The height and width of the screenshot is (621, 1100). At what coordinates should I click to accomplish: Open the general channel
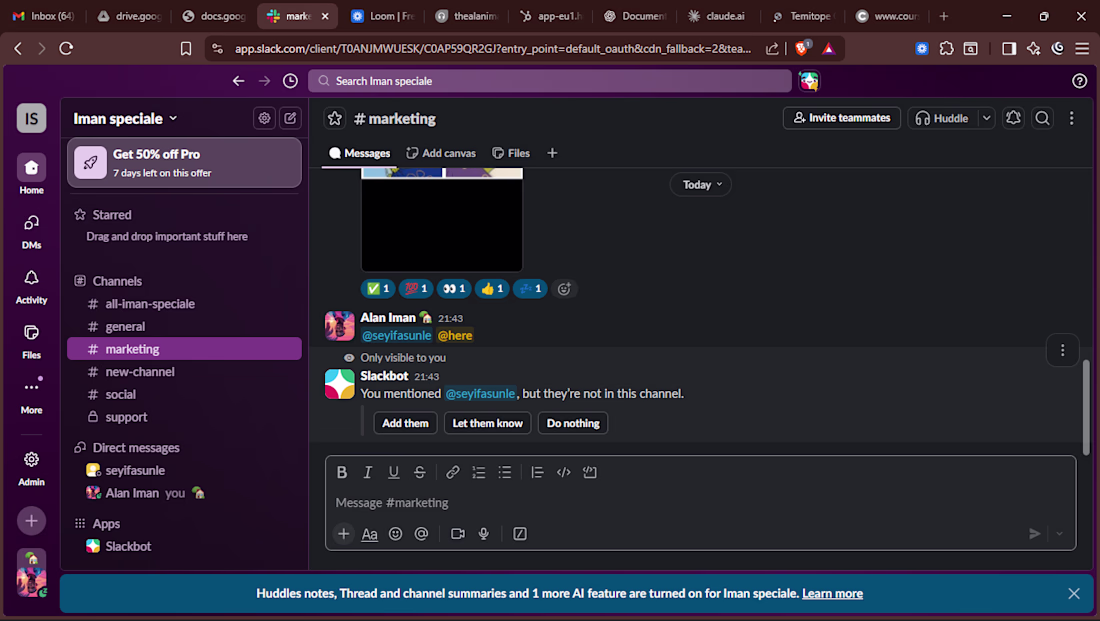click(x=185, y=326)
